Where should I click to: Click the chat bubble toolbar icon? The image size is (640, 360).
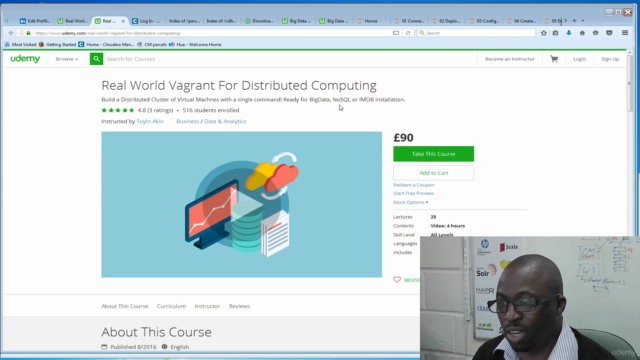point(596,33)
